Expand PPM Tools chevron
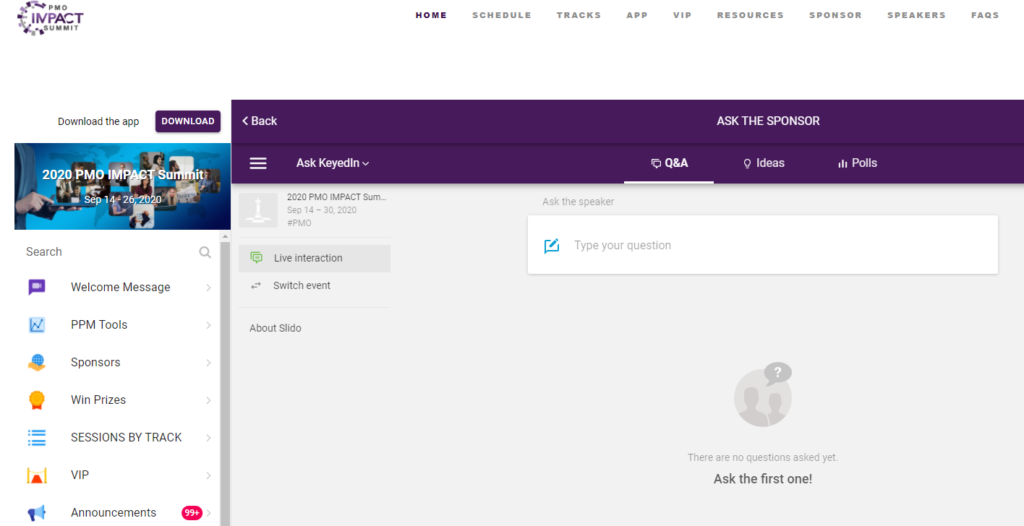 pyautogui.click(x=208, y=325)
